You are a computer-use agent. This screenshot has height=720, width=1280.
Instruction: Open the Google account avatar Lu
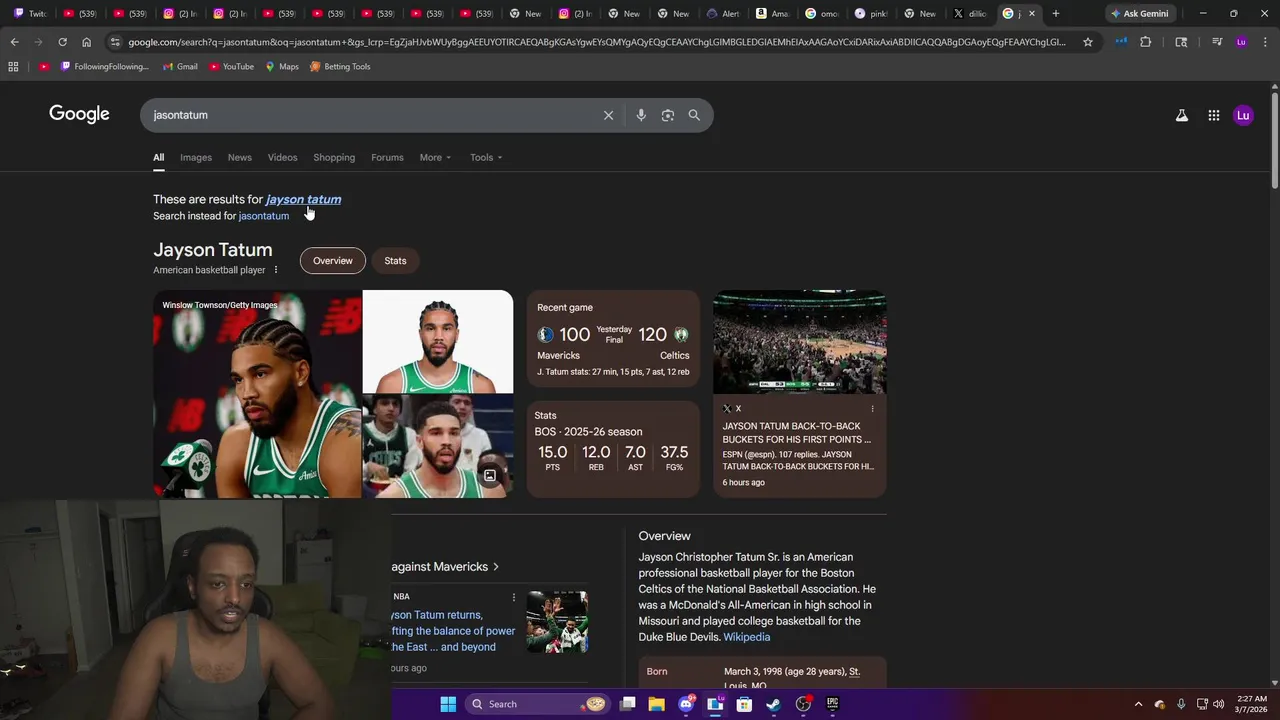pyautogui.click(x=1243, y=115)
